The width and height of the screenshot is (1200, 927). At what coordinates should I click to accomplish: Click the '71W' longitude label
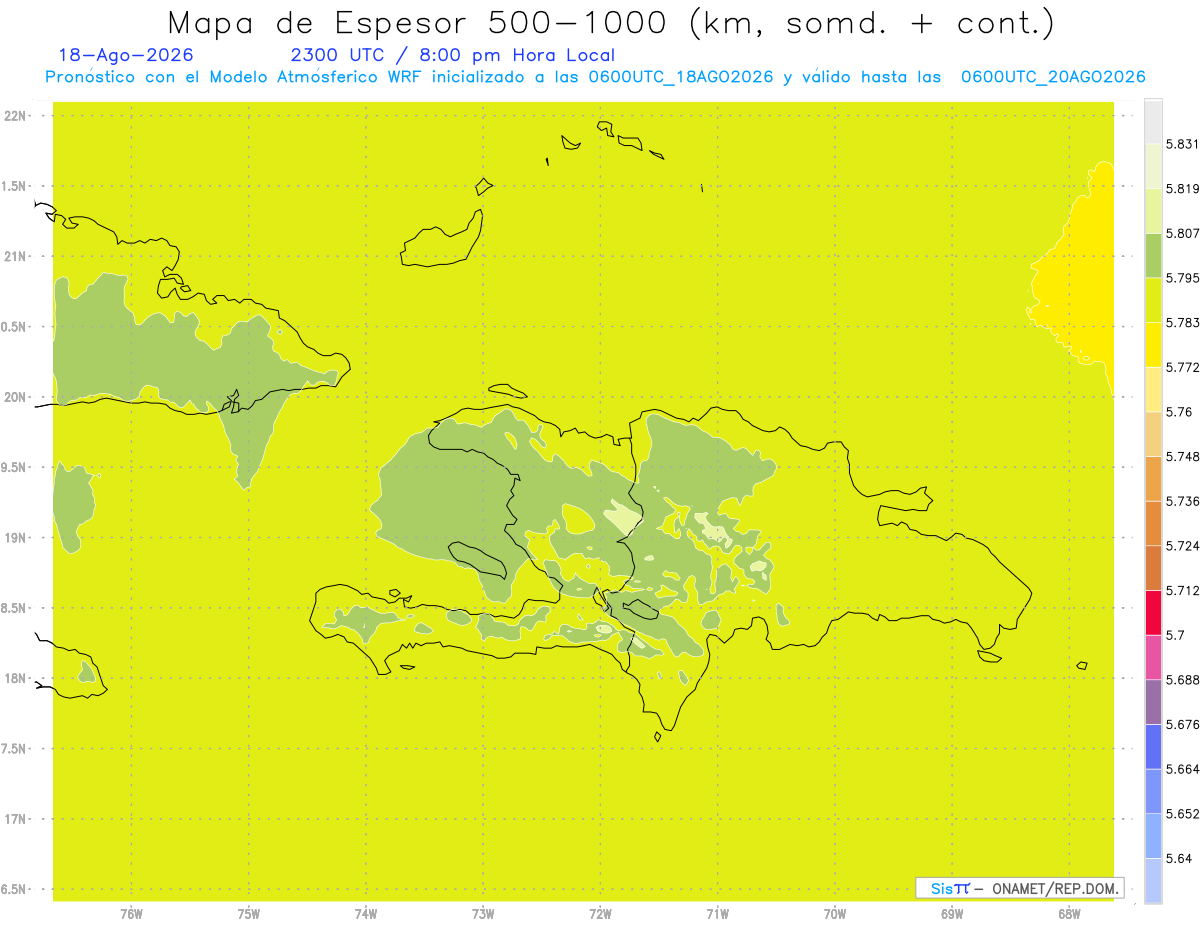click(x=717, y=914)
